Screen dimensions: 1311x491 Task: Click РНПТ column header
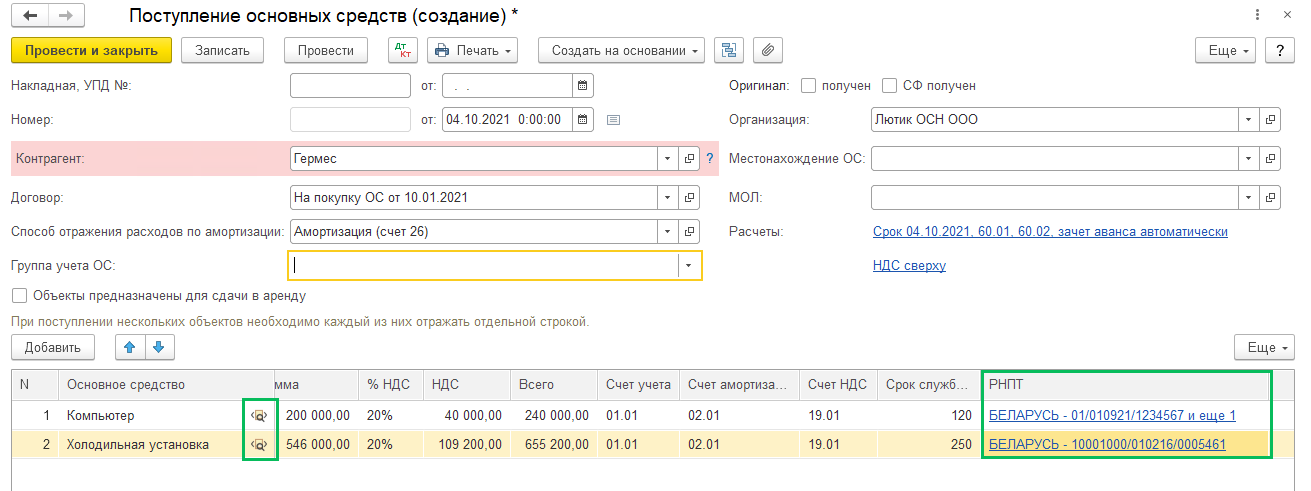1126,385
